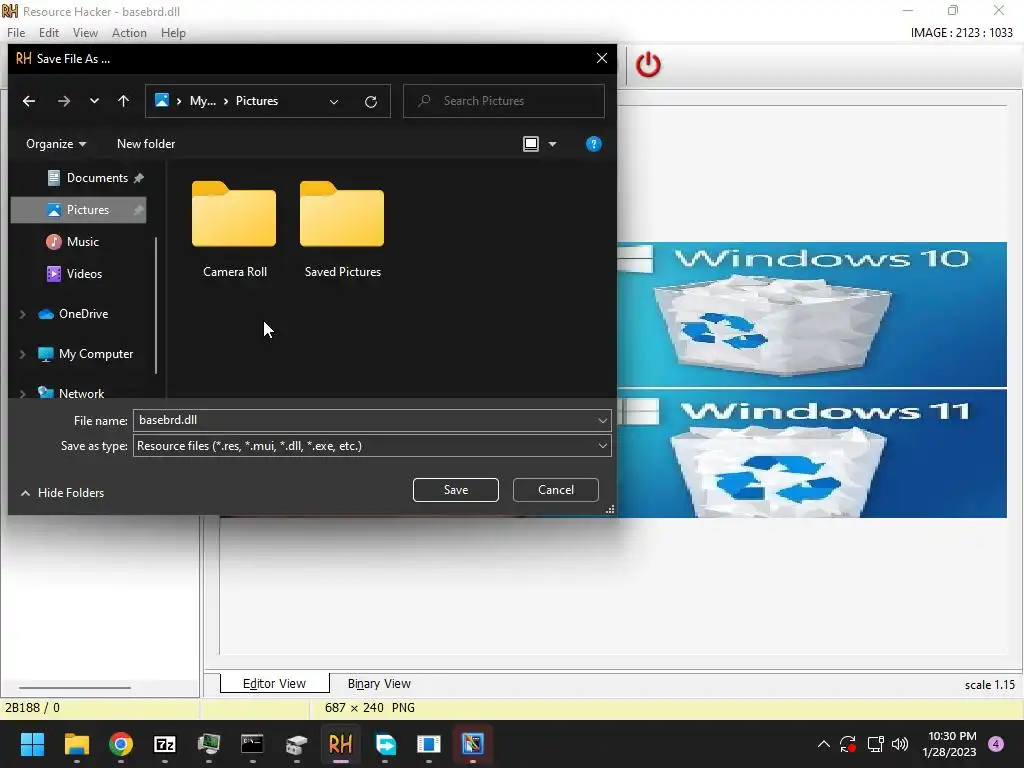Click the sync status tray icon
The width and height of the screenshot is (1024, 768).
click(848, 744)
